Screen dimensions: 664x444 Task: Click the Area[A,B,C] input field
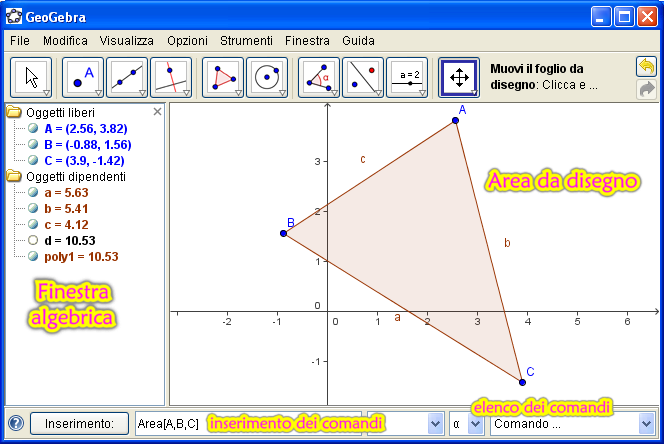coord(248,424)
